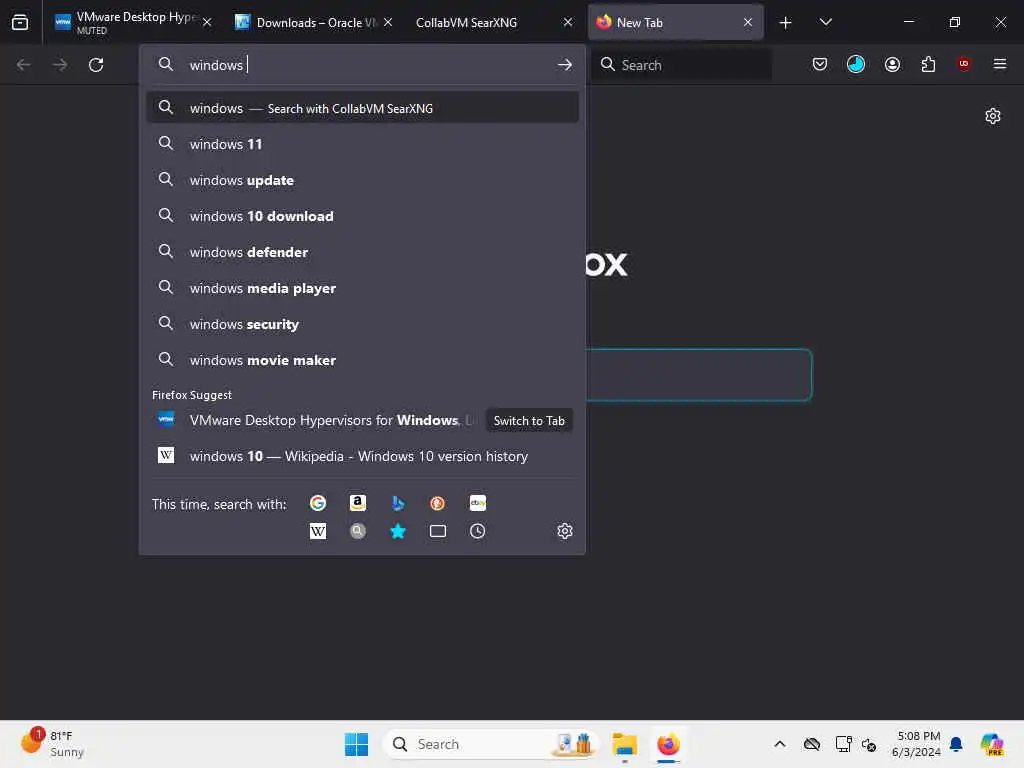The height and width of the screenshot is (768, 1024).
Task: Search Bookmarks using the star icon
Action: click(398, 531)
